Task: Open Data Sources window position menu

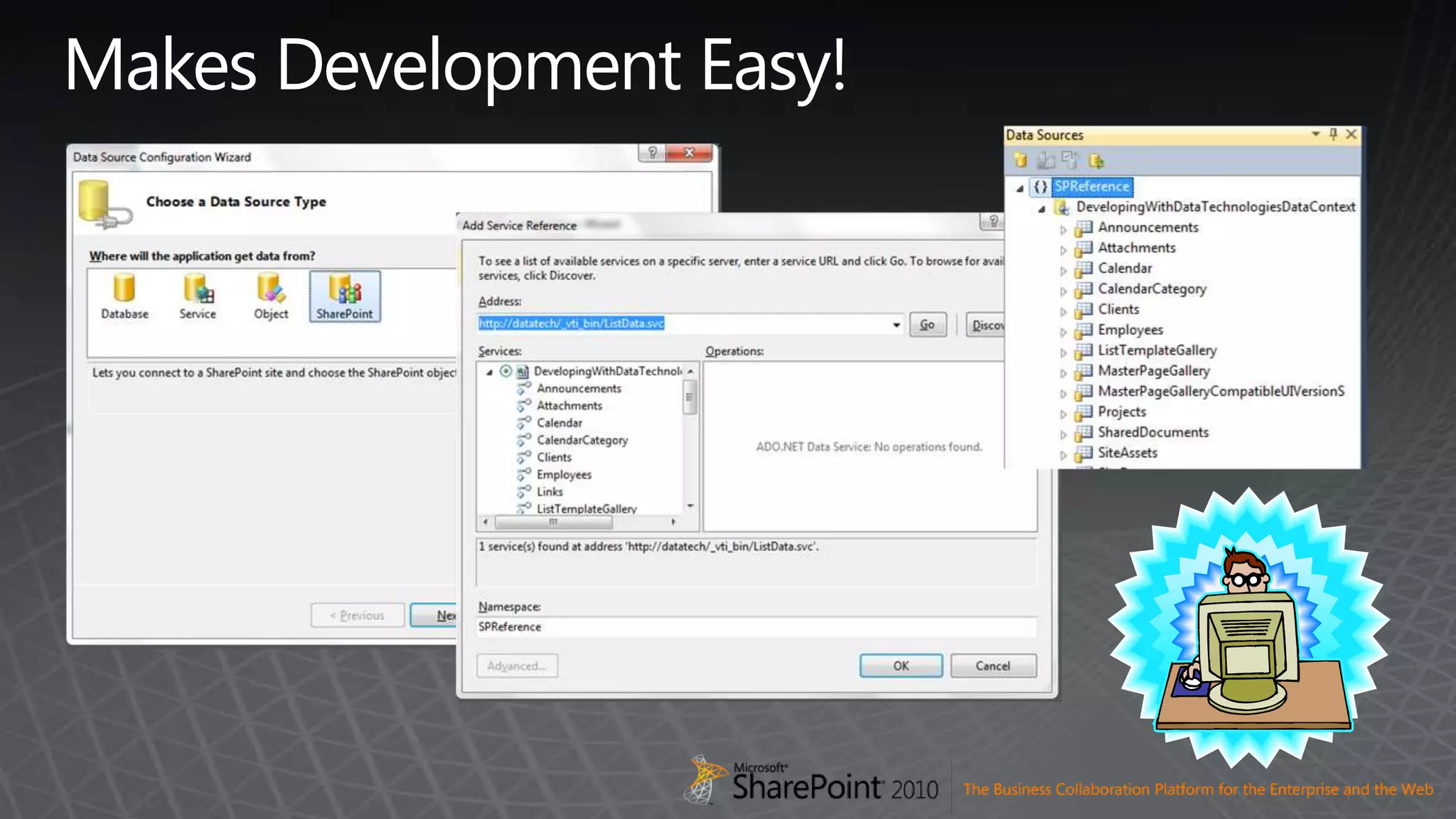Action: coord(1315,134)
